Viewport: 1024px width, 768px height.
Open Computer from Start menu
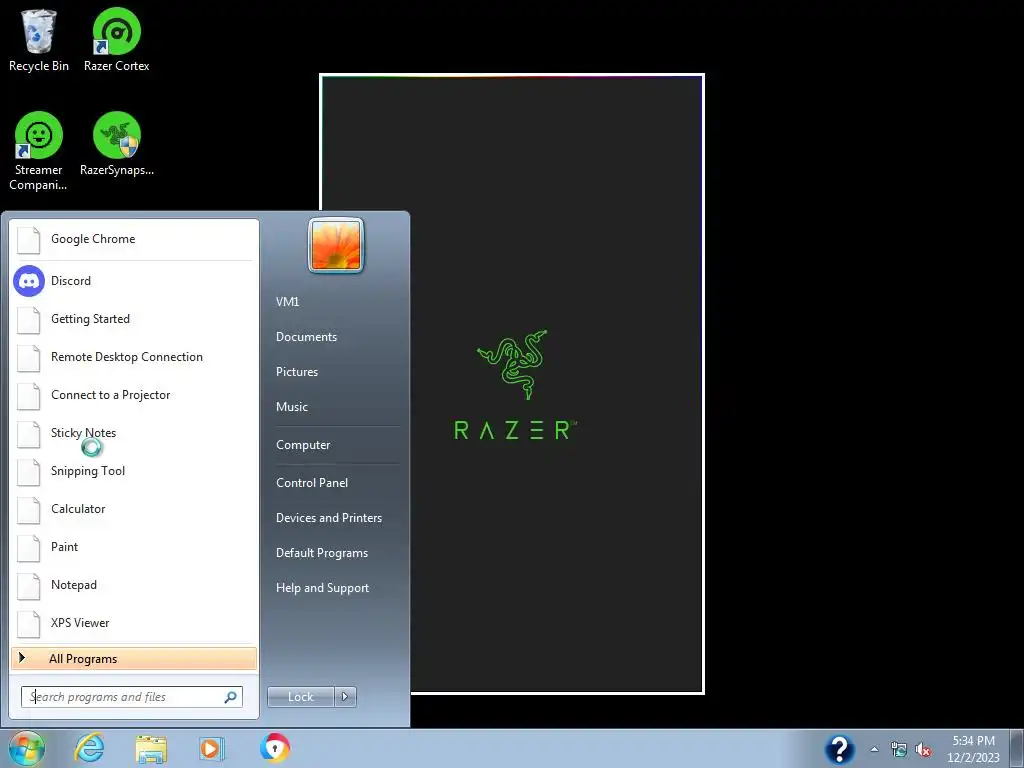[303, 445]
